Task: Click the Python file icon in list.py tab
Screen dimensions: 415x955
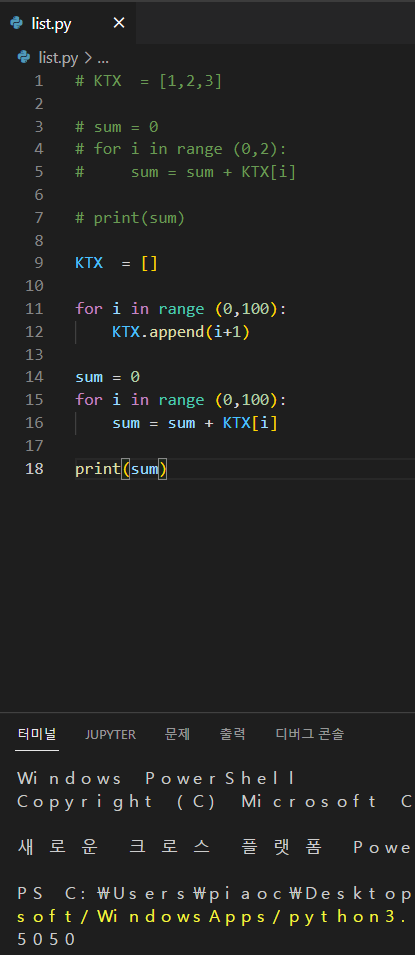Action: pos(16,23)
